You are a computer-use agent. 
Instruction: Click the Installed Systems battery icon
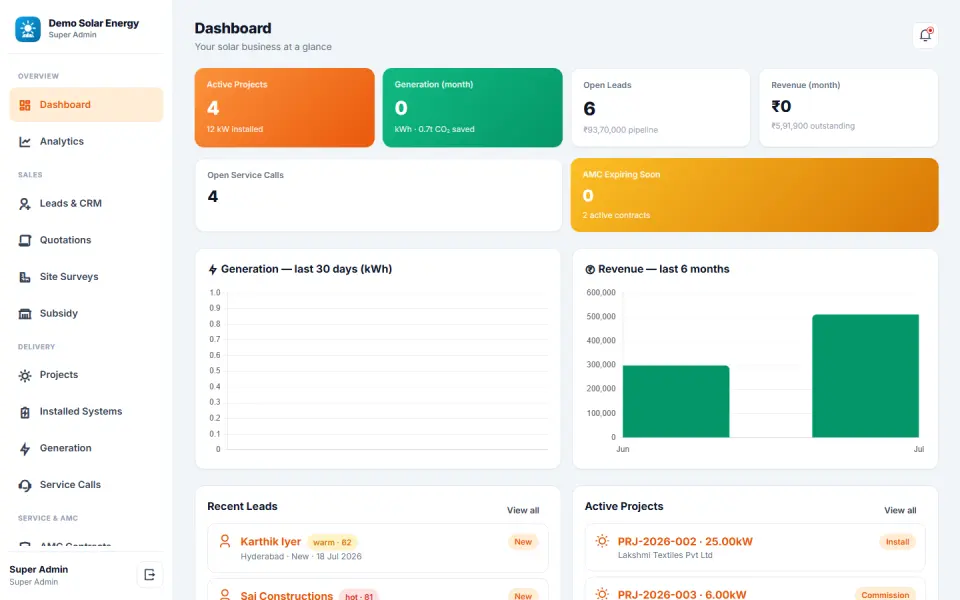tap(24, 412)
